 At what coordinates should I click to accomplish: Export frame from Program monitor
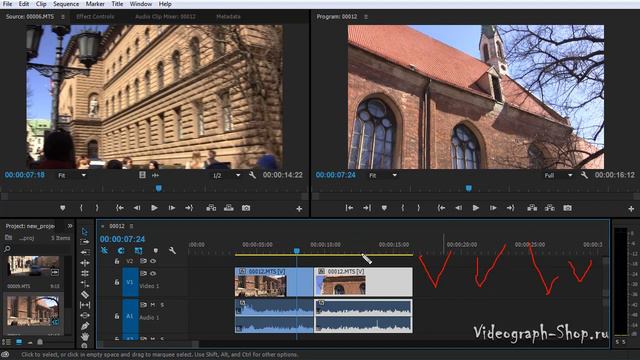pos(567,208)
